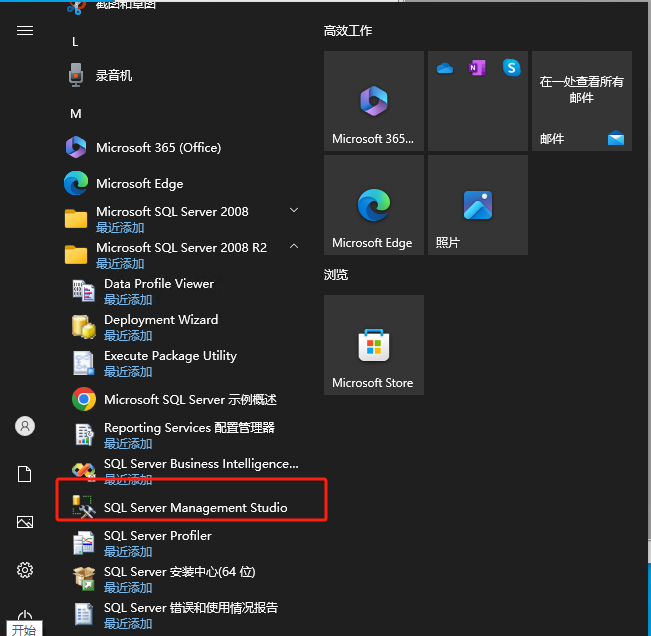Expand Microsoft SQL Server 2008 folder chevron
Image resolution: width=651 pixels, height=636 pixels.
pyautogui.click(x=294, y=210)
